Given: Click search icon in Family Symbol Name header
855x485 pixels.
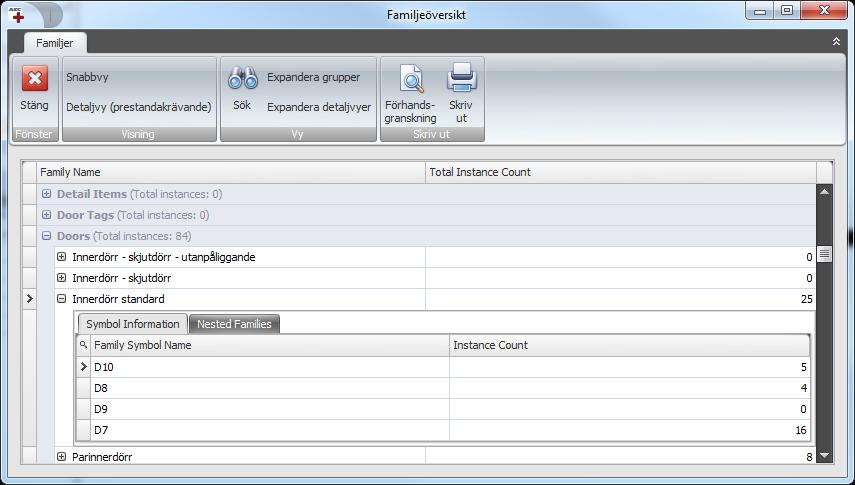Looking at the screenshot, I should (x=83, y=345).
